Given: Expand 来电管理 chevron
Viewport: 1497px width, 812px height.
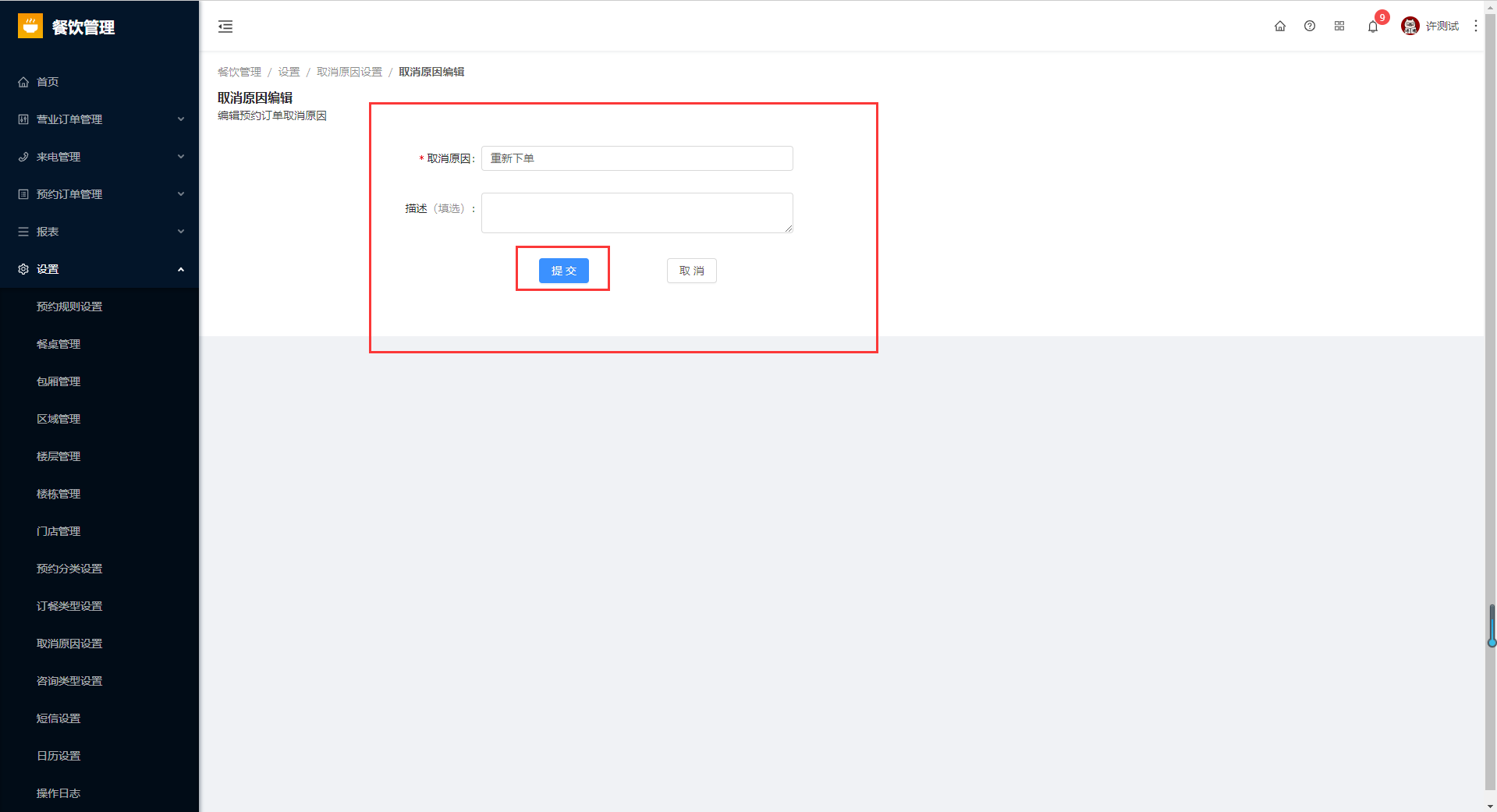Looking at the screenshot, I should click(181, 157).
